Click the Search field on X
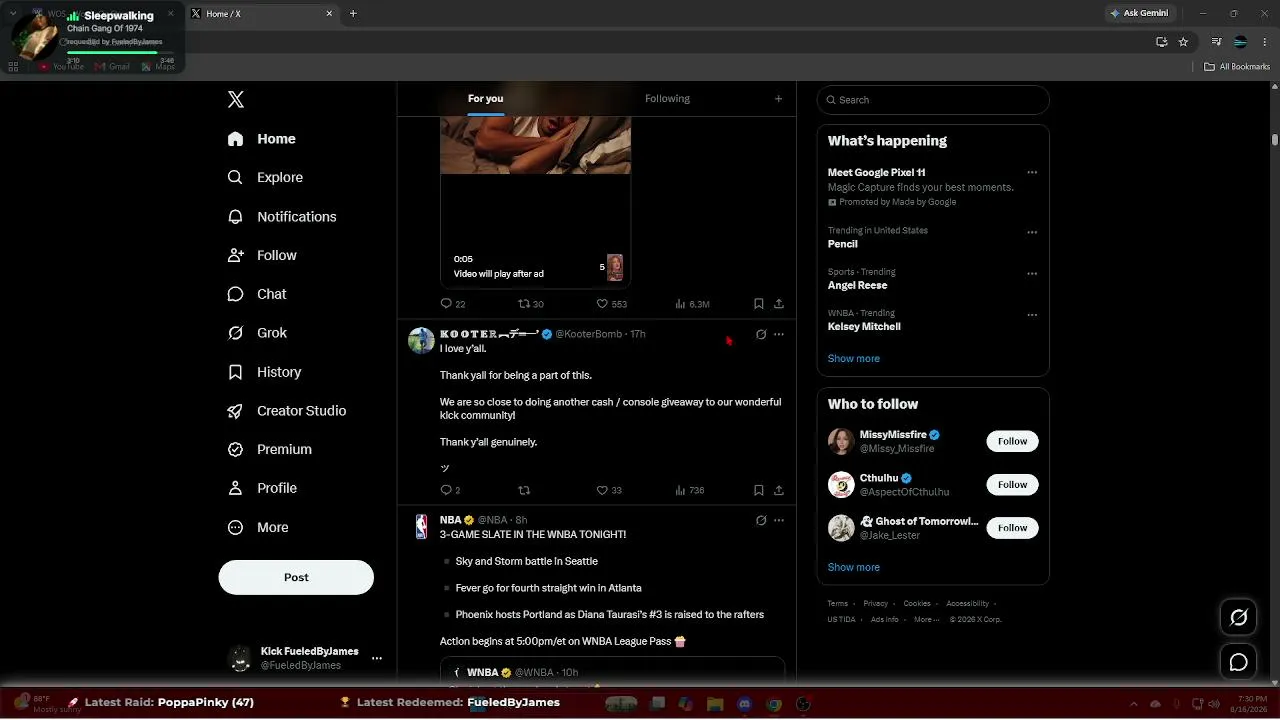1280x720 pixels. point(933,100)
